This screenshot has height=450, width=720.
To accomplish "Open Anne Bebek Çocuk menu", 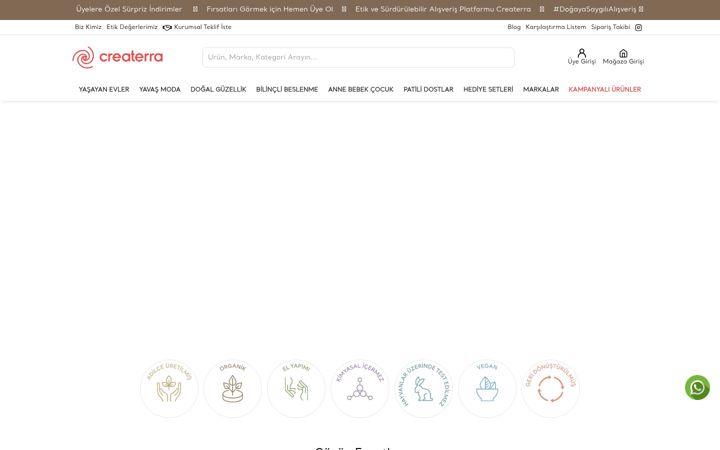I will [x=360, y=90].
